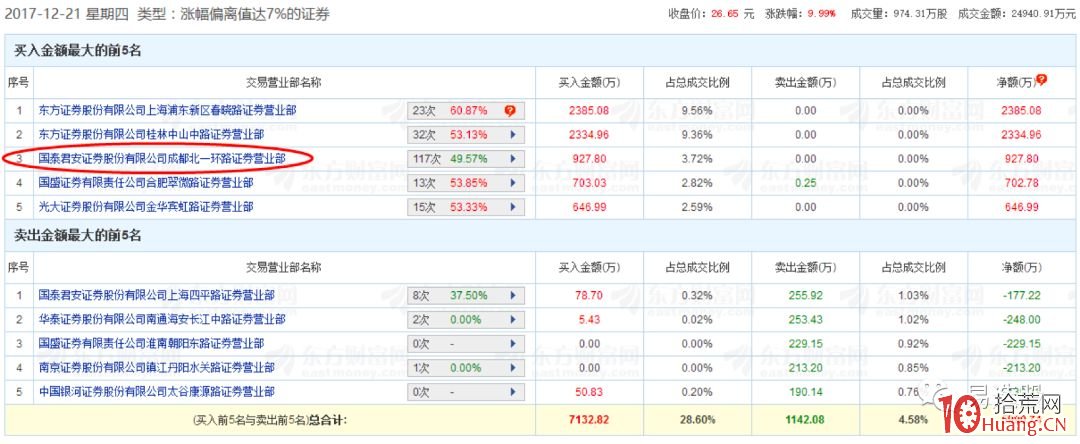Click the arrow icon in 南京证券 row
This screenshot has height=444, width=1080.
point(513,367)
